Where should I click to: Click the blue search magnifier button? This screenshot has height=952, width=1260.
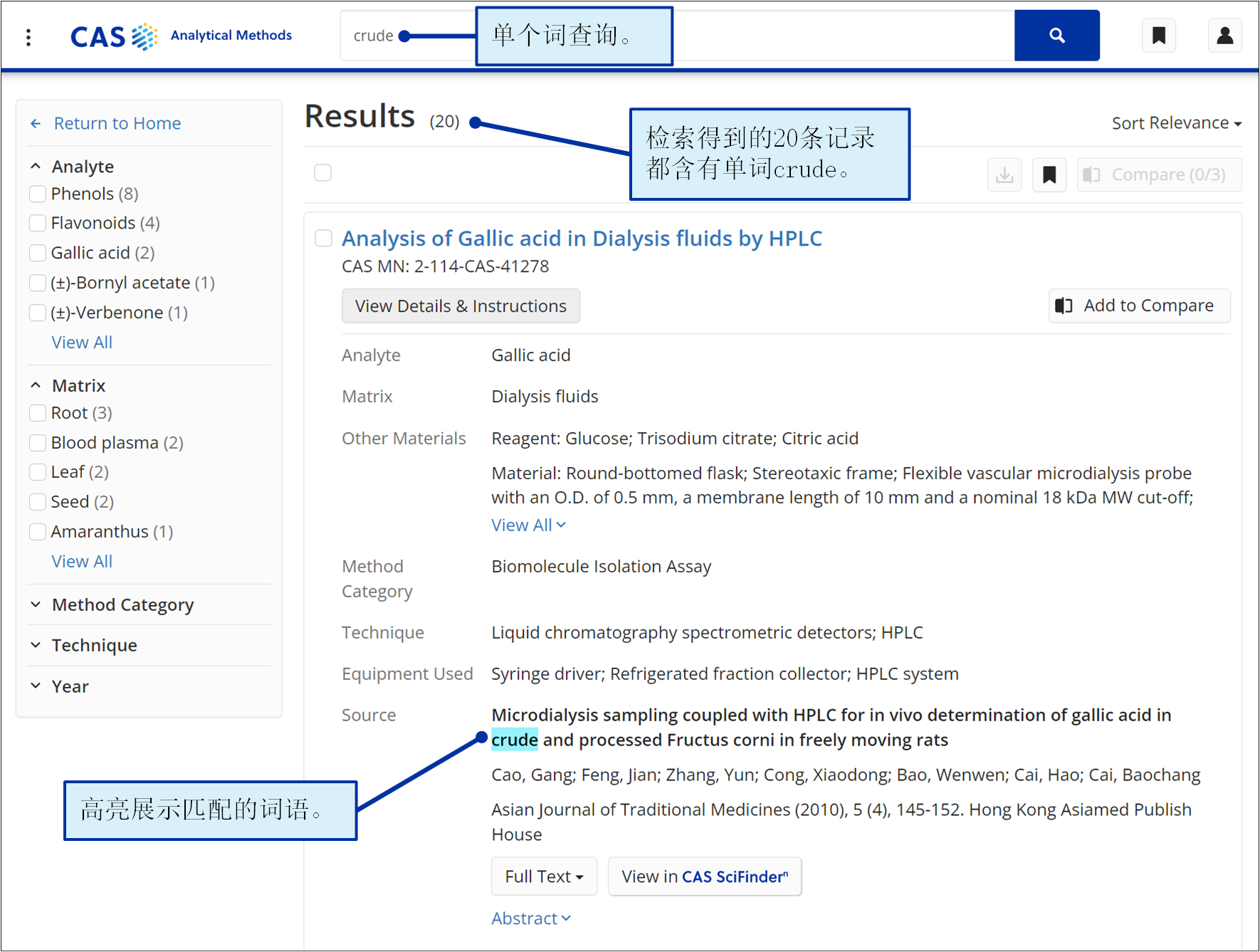(1056, 36)
